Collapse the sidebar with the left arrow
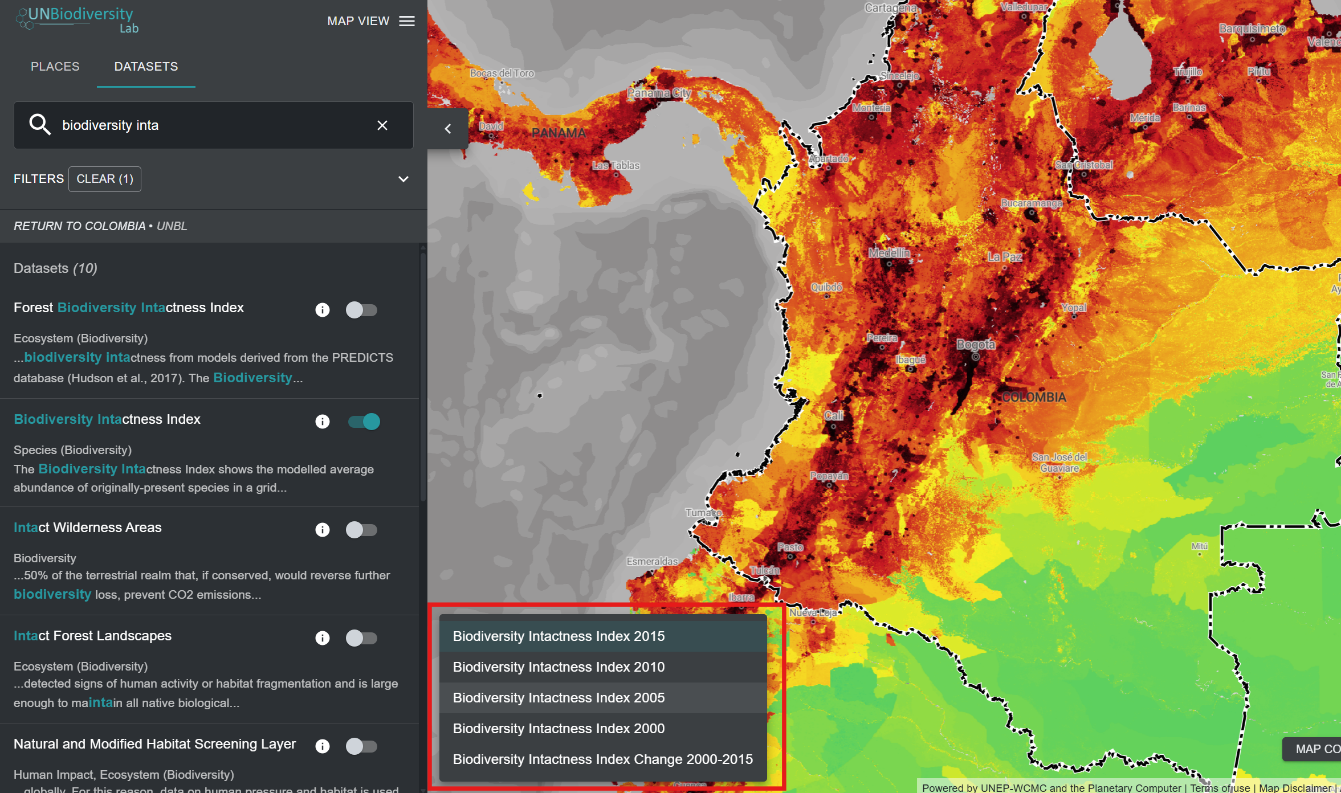 pos(448,128)
